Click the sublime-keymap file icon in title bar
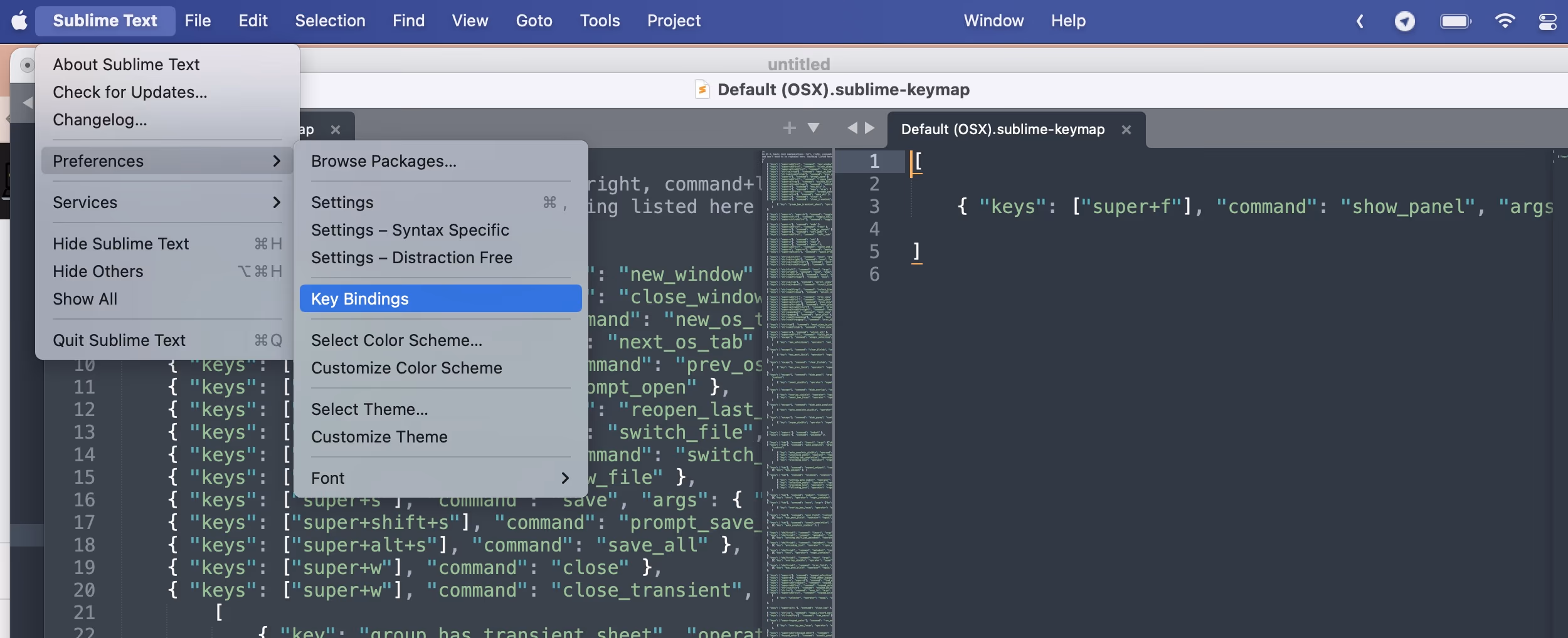 tap(702, 90)
